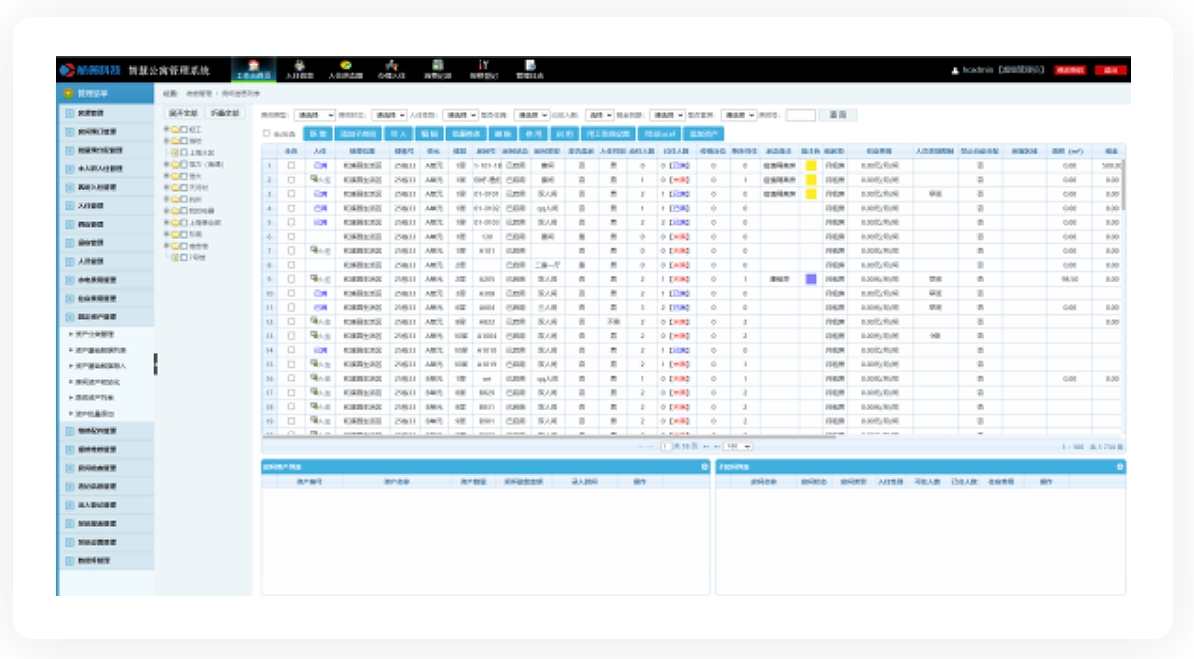Open the first filter dropdown above the table

click(314, 115)
